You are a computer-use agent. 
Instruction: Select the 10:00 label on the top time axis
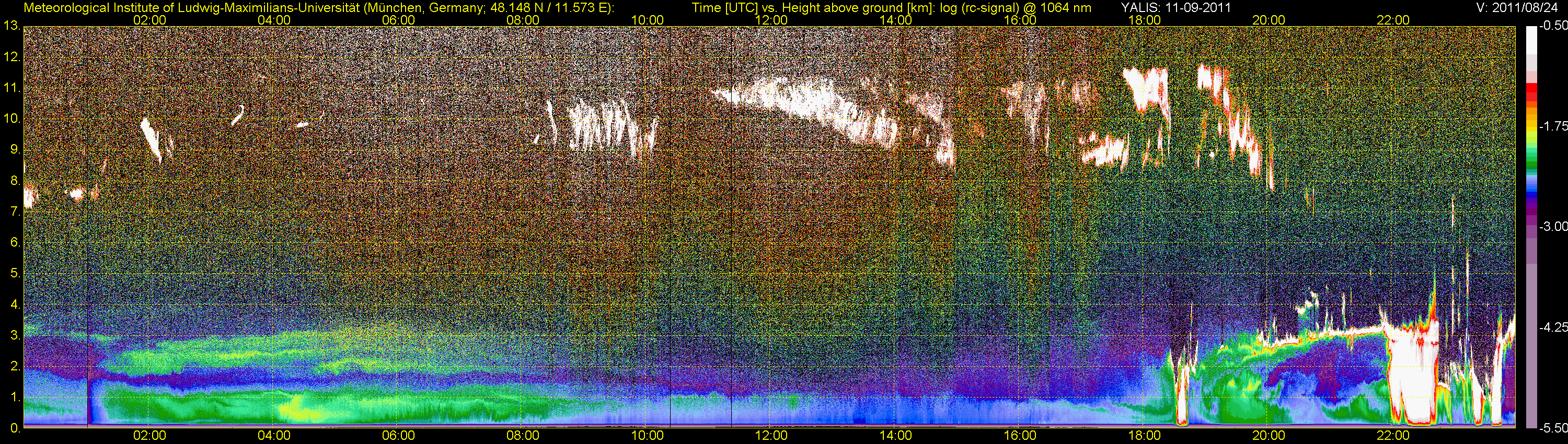[647, 20]
